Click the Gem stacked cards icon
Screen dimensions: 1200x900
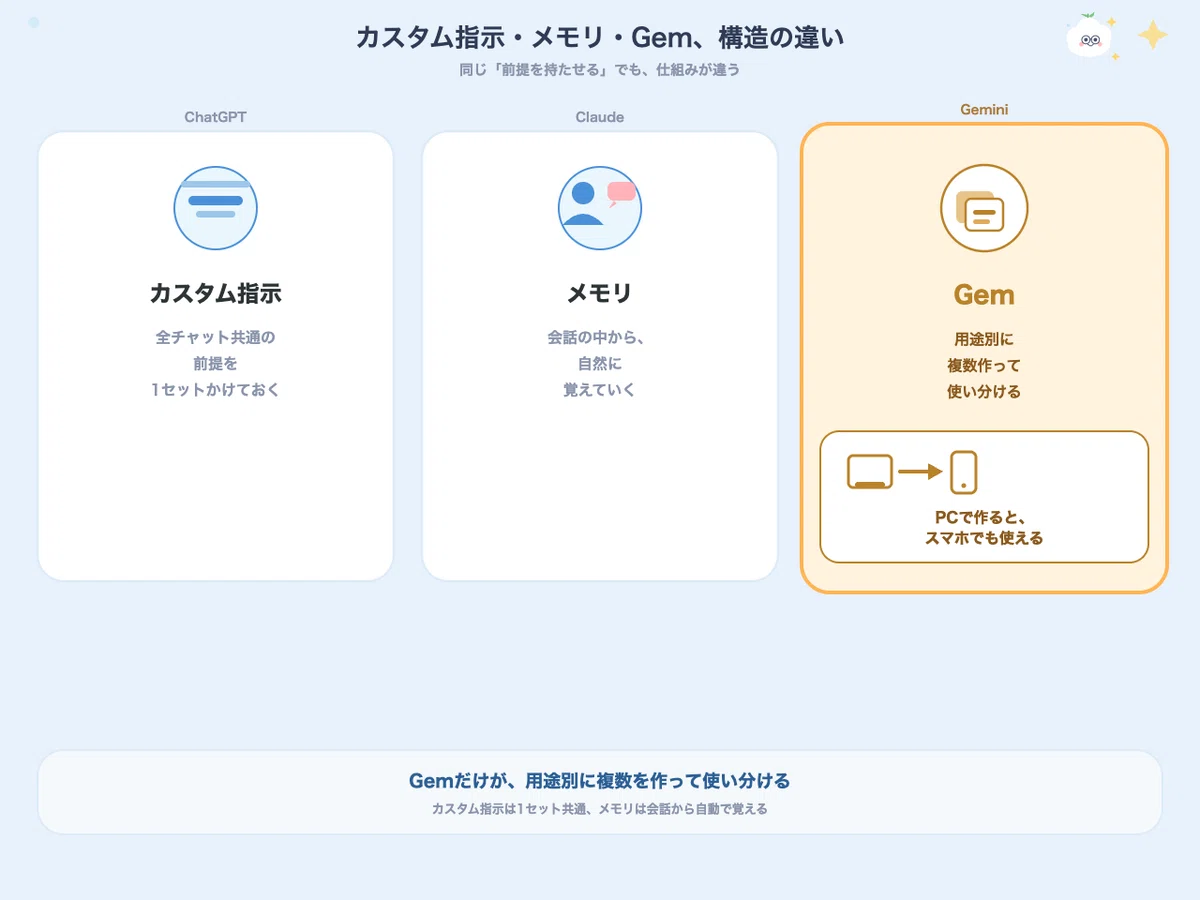coord(984,208)
